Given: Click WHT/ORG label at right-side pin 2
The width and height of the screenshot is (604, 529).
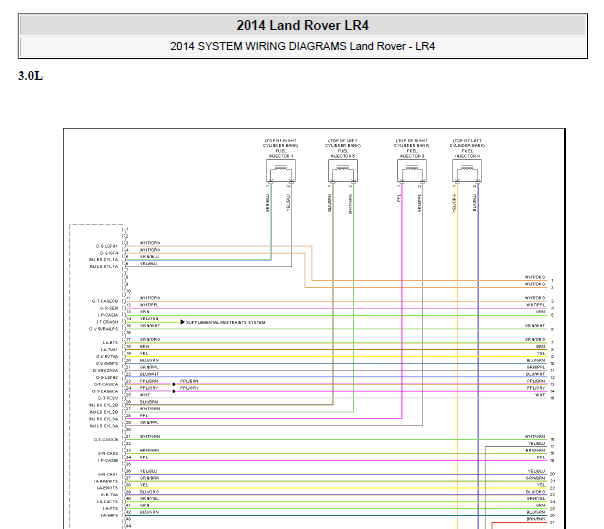Looking at the screenshot, I should coord(535,284).
